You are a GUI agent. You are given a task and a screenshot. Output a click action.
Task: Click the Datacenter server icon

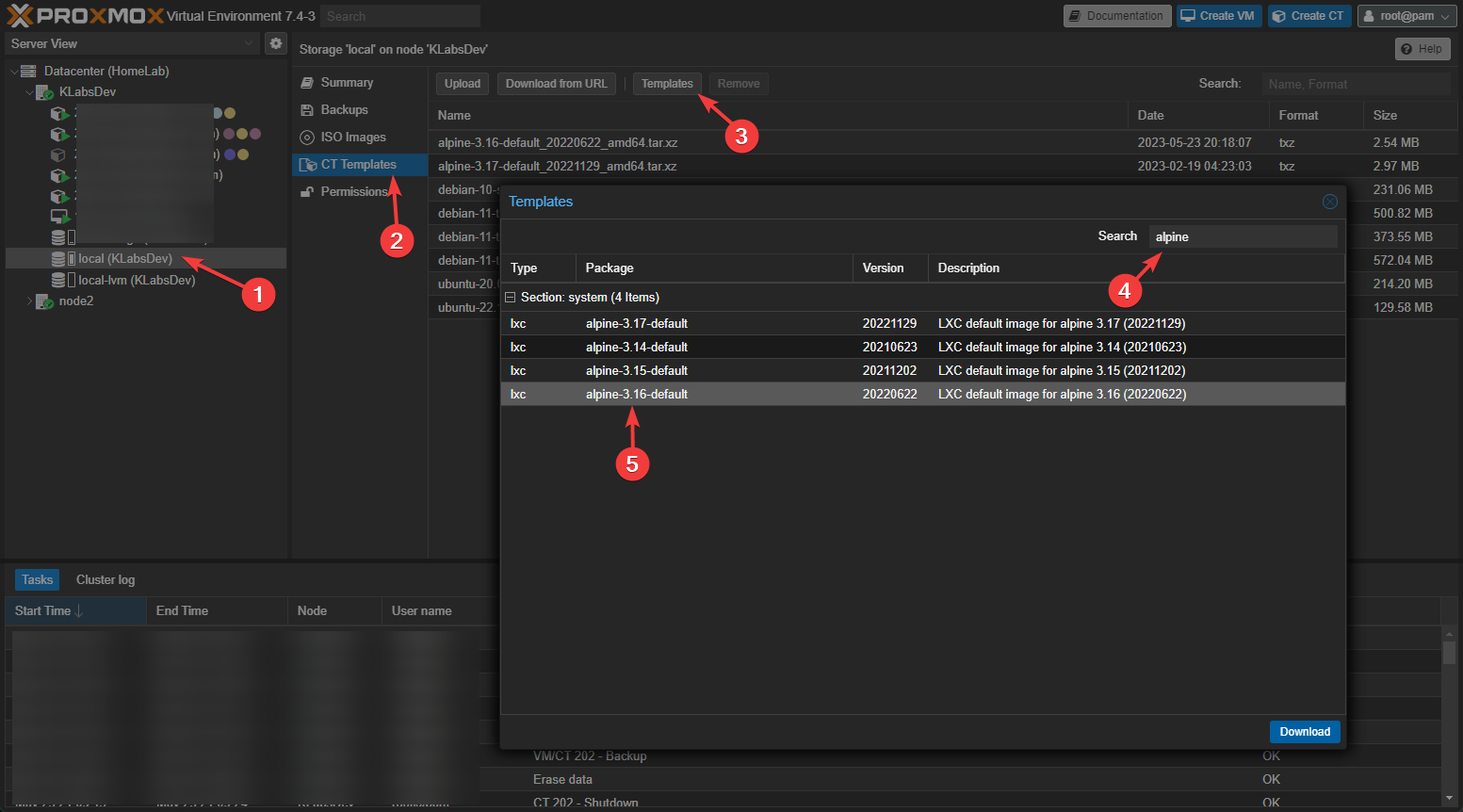28,71
